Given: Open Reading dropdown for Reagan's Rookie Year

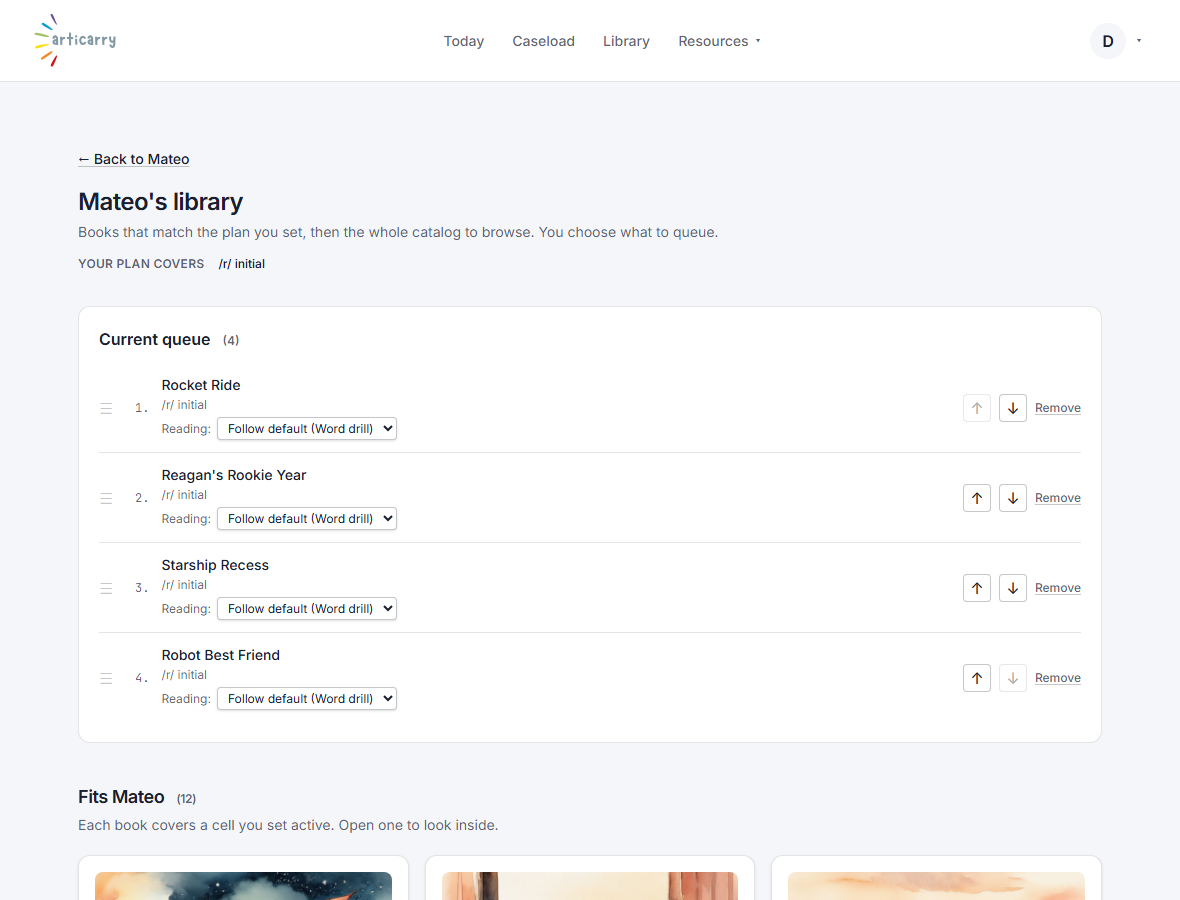Looking at the screenshot, I should (306, 518).
